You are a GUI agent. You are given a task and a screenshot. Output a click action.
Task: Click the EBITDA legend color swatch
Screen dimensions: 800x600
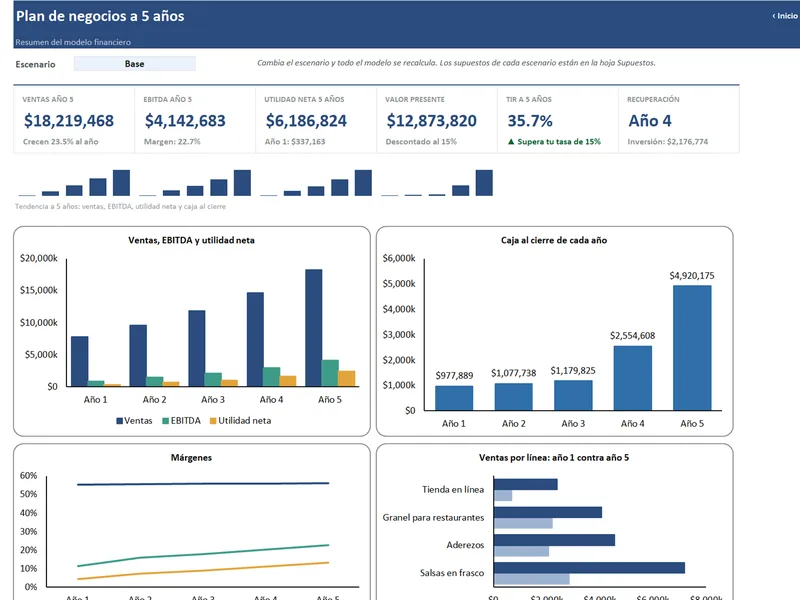[x=165, y=421]
